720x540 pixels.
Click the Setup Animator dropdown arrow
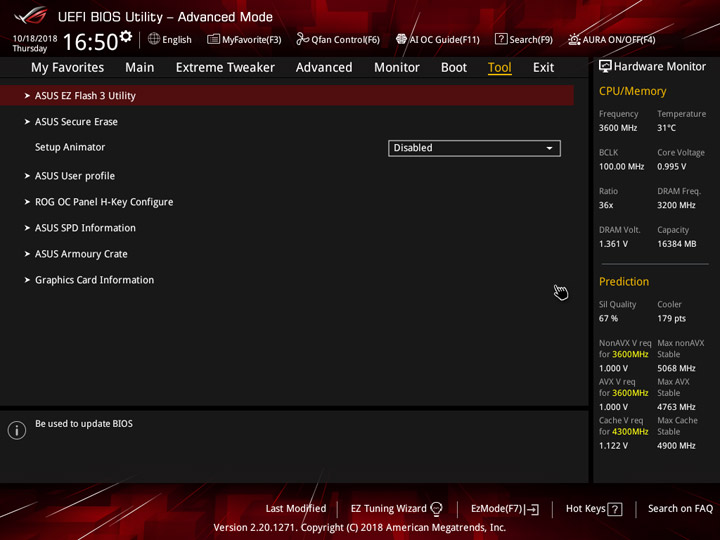coord(549,148)
